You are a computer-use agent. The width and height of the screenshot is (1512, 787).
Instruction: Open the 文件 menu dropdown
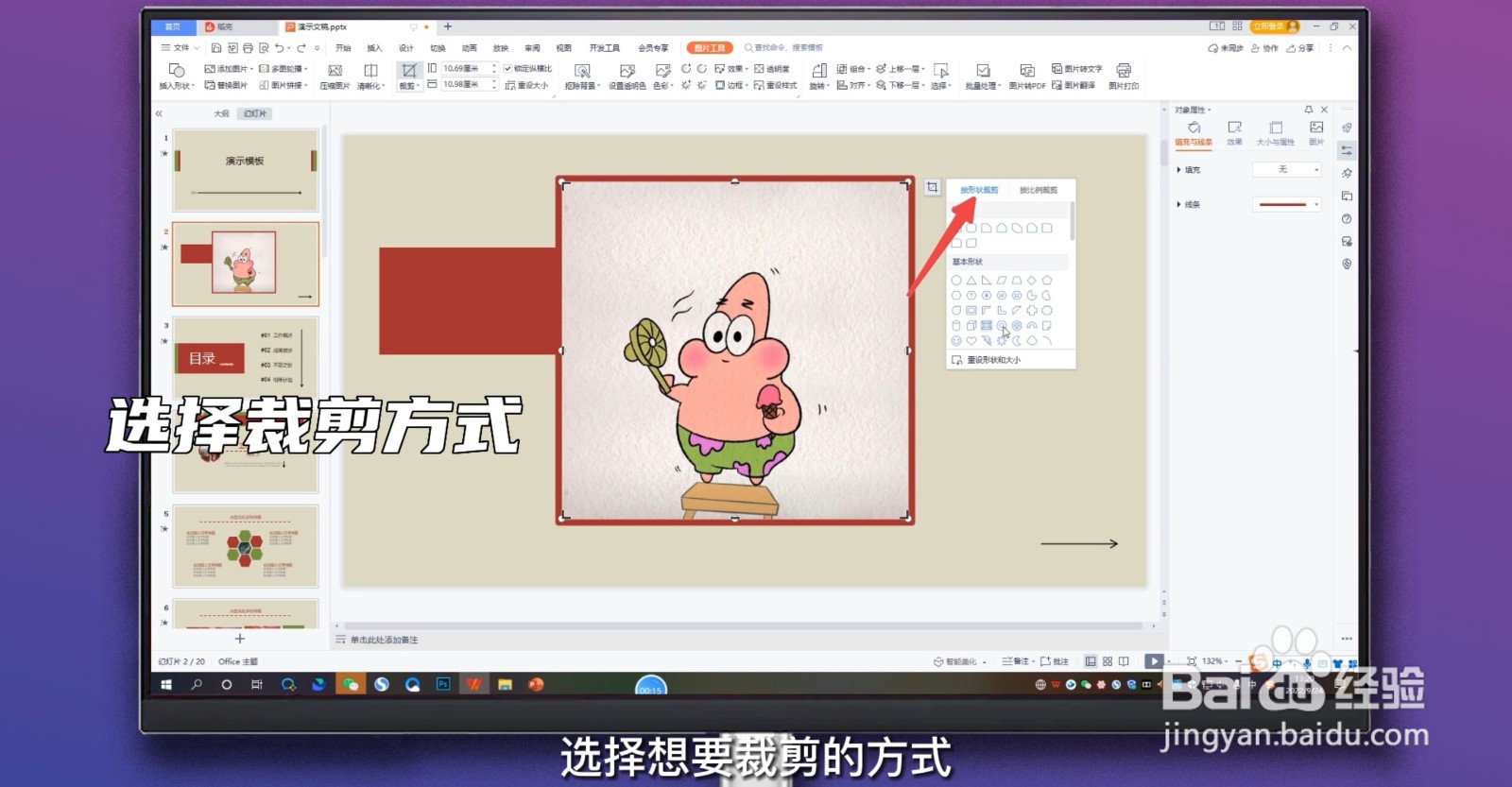pos(180,48)
